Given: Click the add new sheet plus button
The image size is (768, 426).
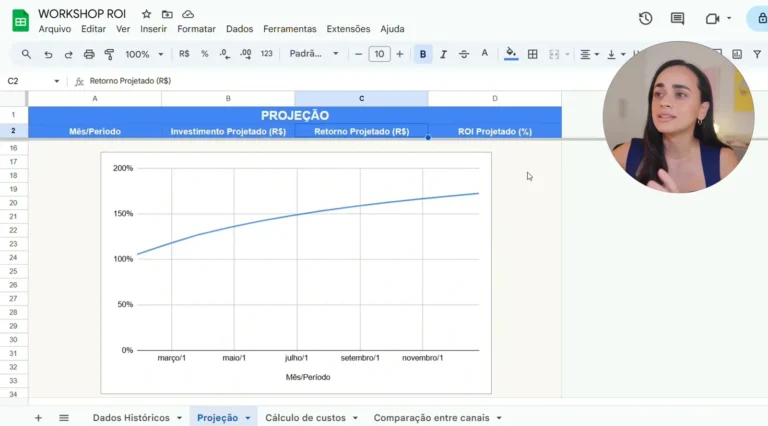Looking at the screenshot, I should tap(38, 417).
